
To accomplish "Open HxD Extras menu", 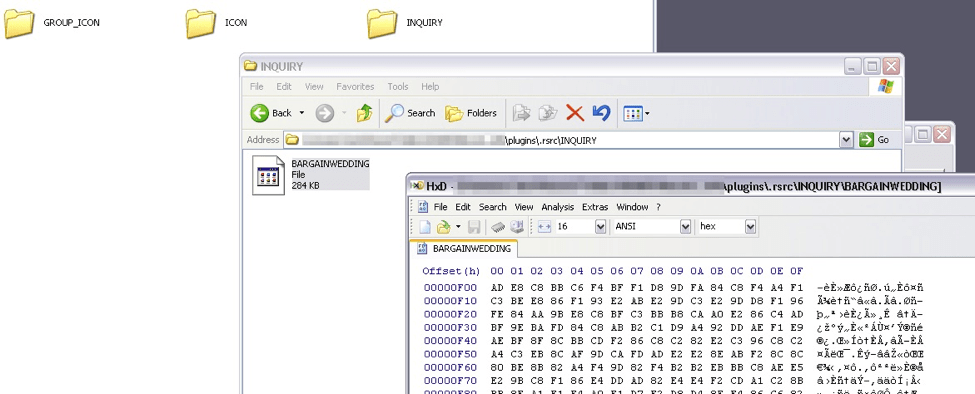I will click(x=595, y=207).
